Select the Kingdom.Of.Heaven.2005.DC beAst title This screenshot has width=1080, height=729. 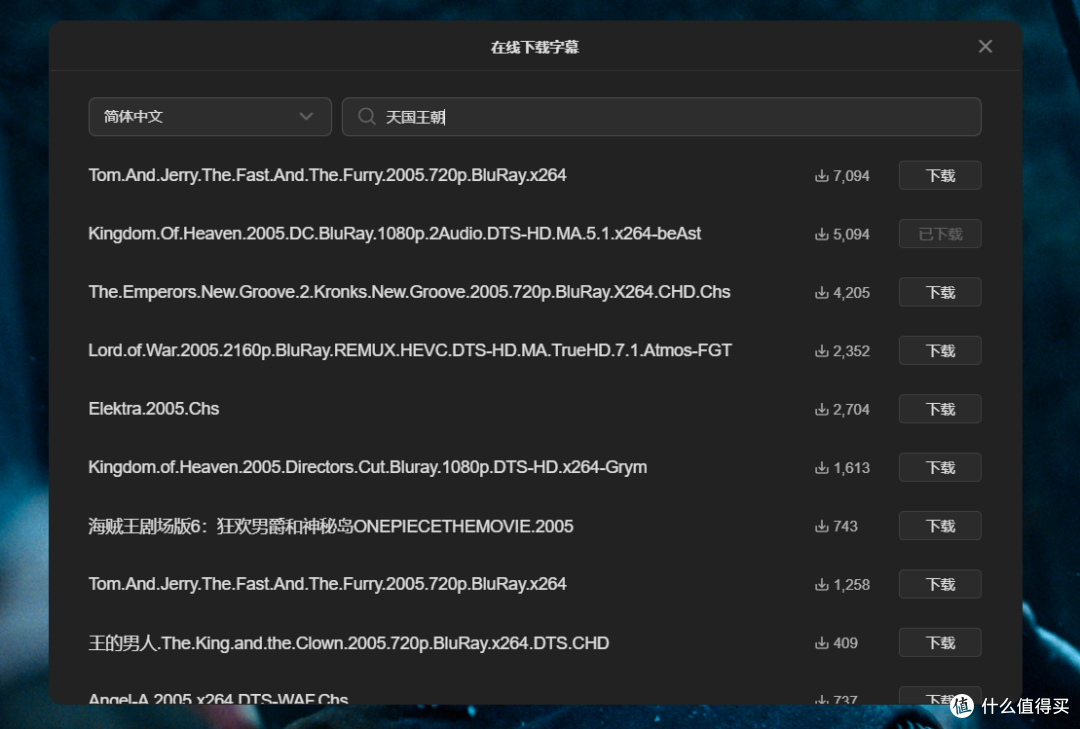coord(395,234)
